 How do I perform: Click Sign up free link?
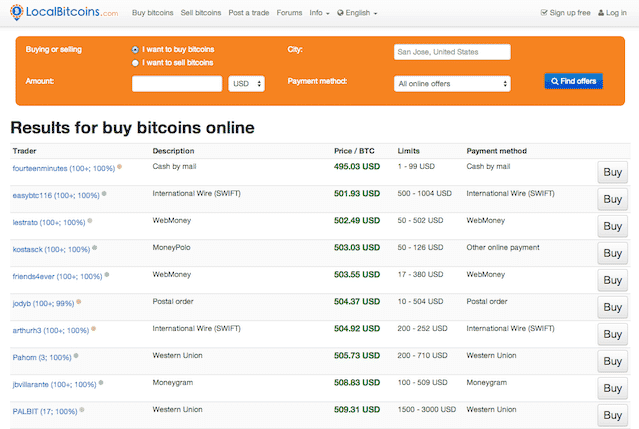click(565, 13)
